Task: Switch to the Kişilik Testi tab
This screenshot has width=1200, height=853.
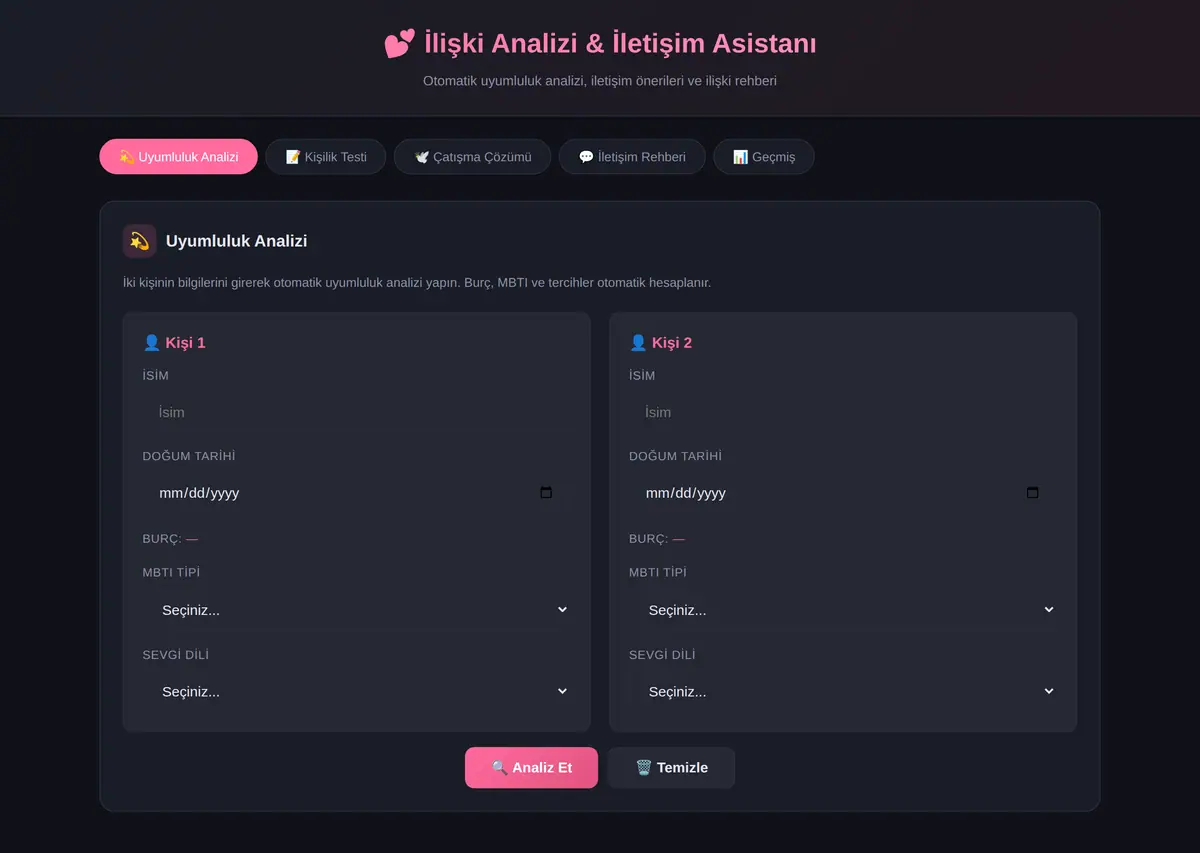Action: 326,157
